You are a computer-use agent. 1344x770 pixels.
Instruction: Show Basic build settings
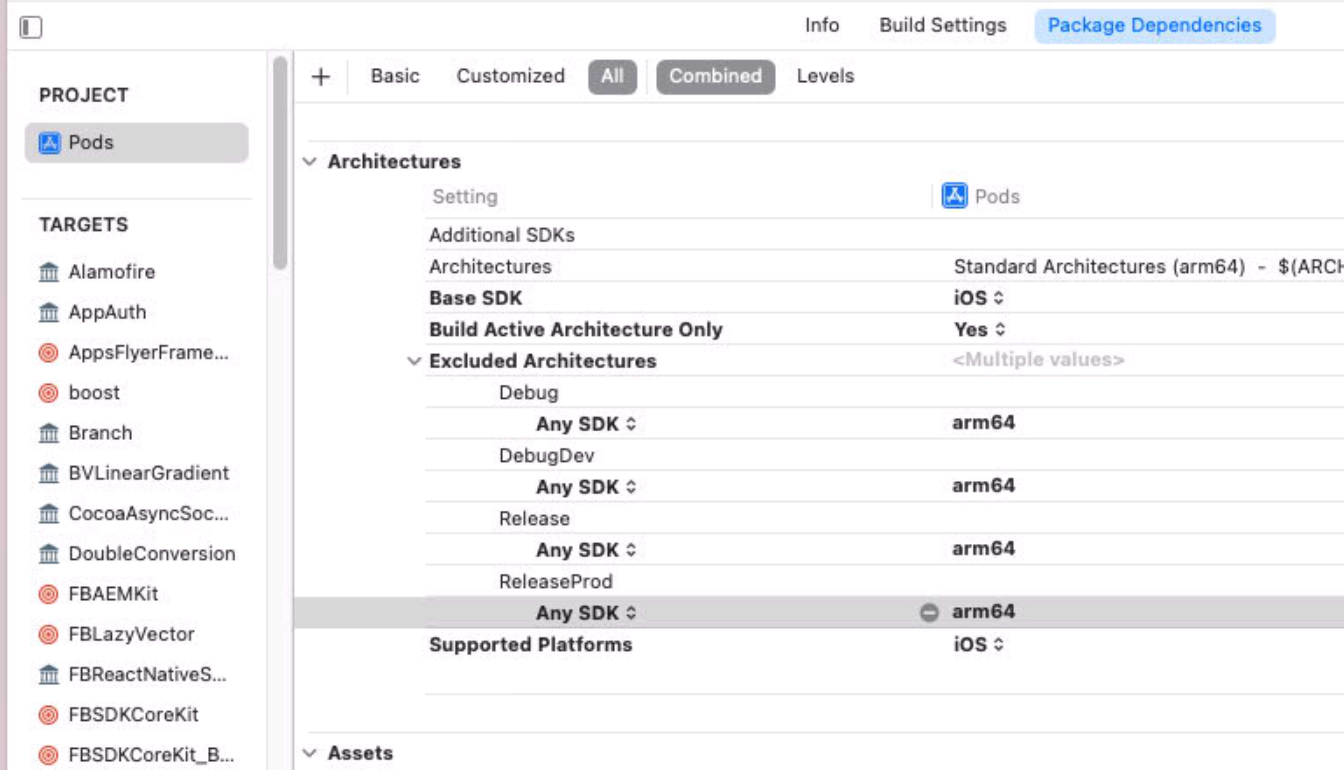point(395,77)
